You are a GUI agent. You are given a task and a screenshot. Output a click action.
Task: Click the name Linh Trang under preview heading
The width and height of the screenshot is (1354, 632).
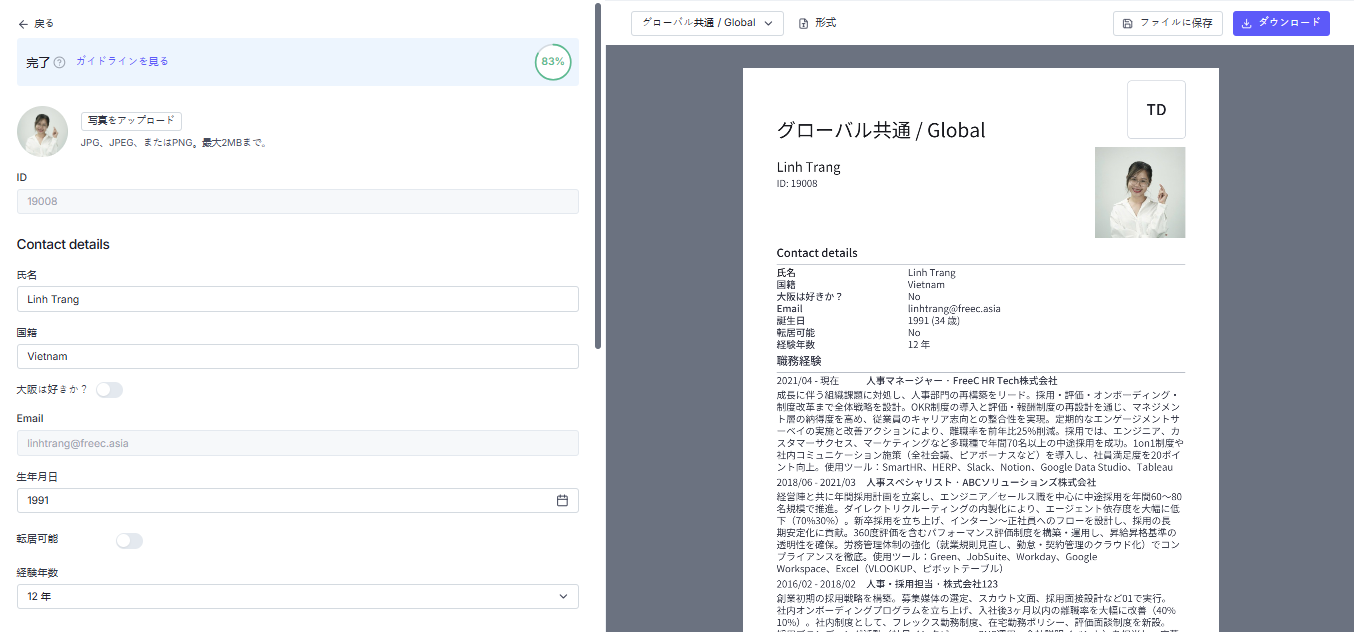click(808, 167)
